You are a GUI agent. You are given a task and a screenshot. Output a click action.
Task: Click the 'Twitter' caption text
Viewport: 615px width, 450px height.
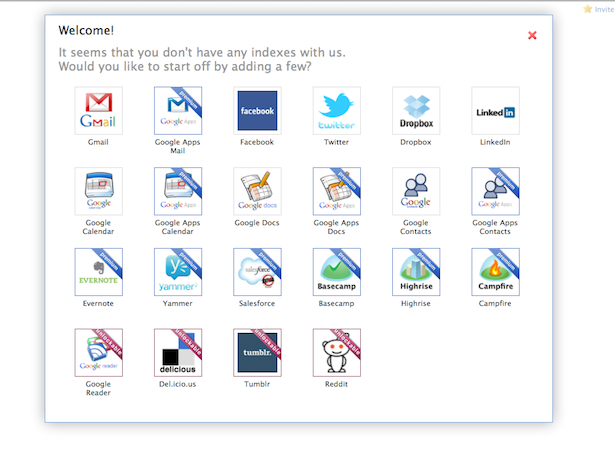pos(336,142)
